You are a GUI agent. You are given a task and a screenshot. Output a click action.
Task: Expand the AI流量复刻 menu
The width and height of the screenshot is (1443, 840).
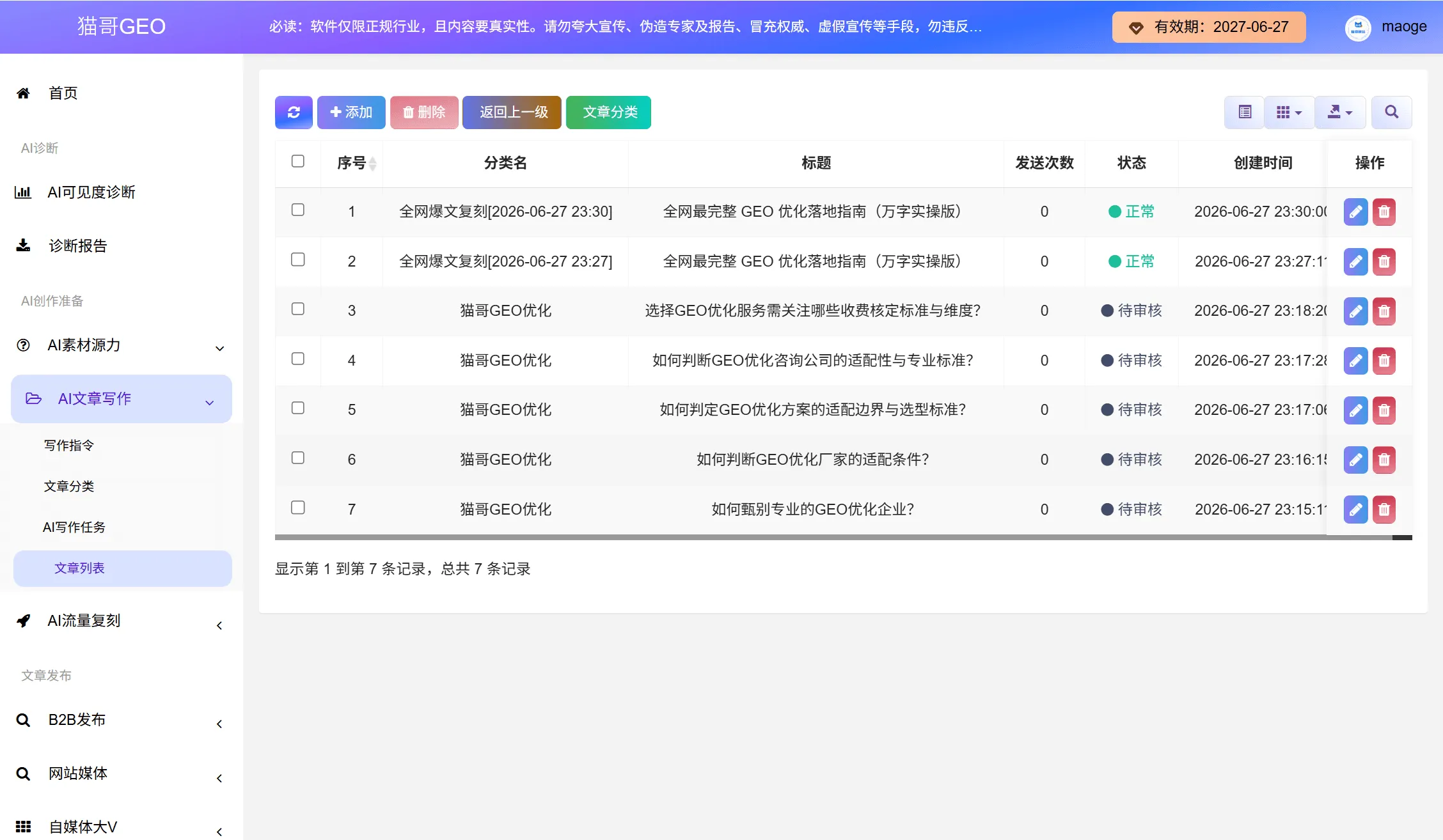[x=122, y=621]
